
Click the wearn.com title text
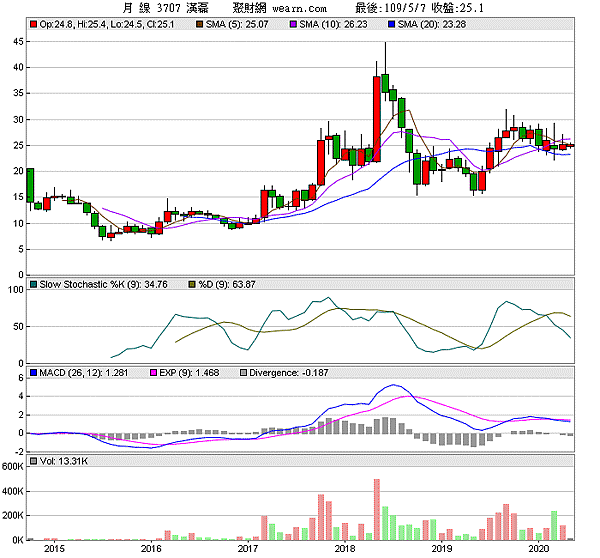pyautogui.click(x=299, y=8)
